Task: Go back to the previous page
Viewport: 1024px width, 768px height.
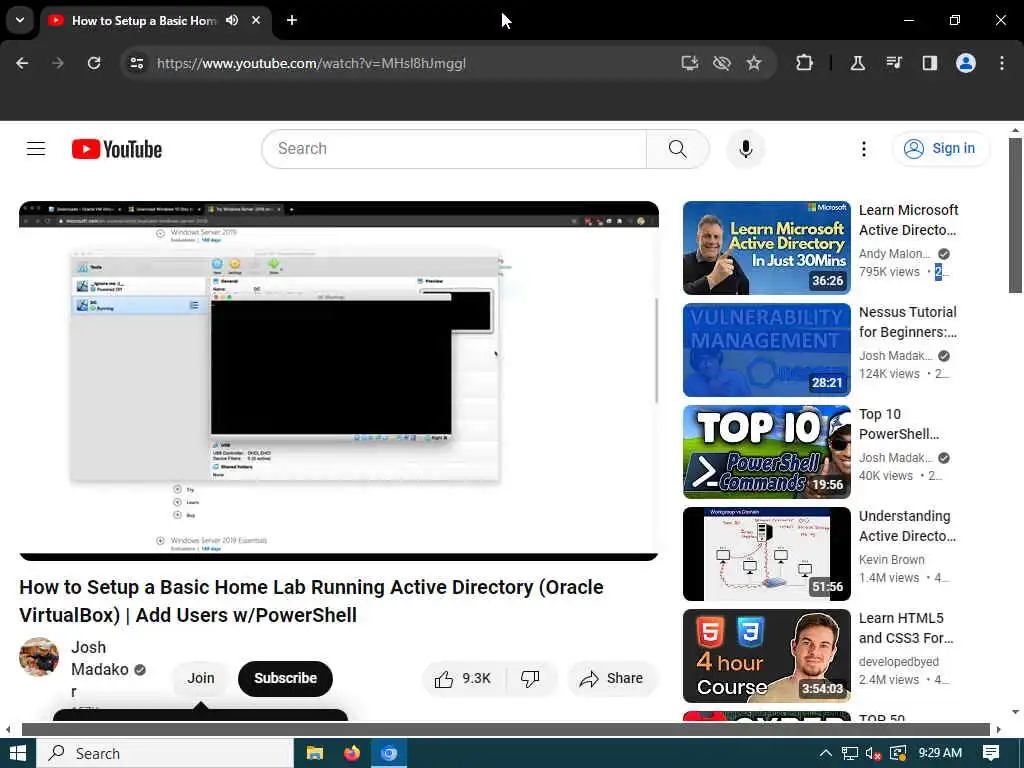Action: [x=22, y=63]
